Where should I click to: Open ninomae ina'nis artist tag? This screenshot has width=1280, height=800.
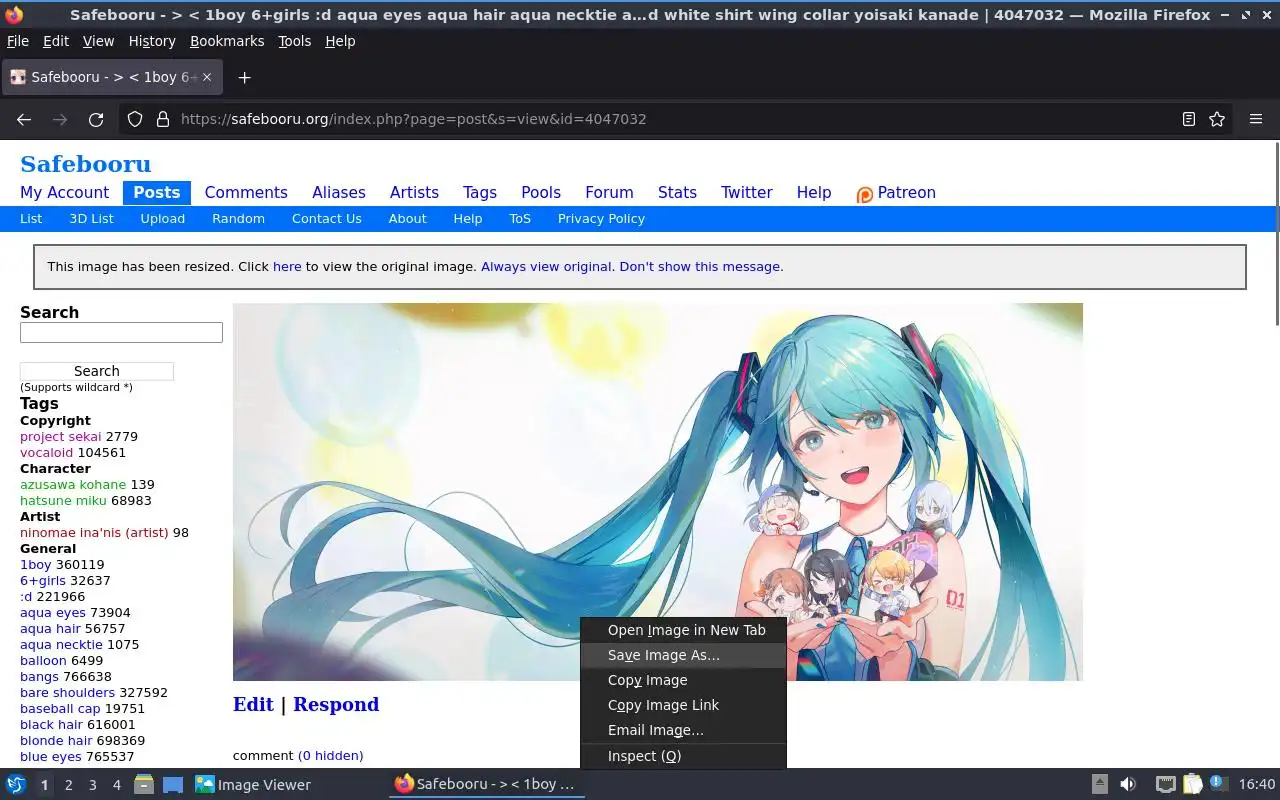[x=94, y=533]
